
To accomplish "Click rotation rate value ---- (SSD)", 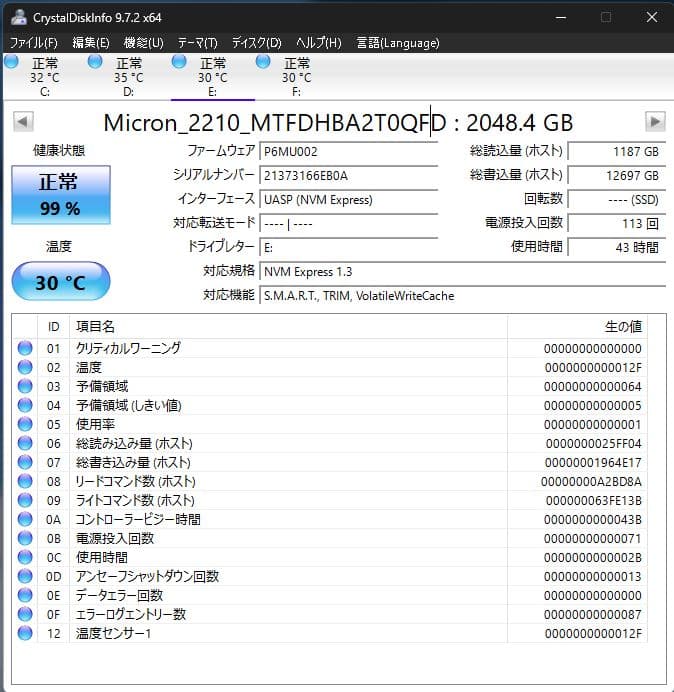I will tap(617, 199).
